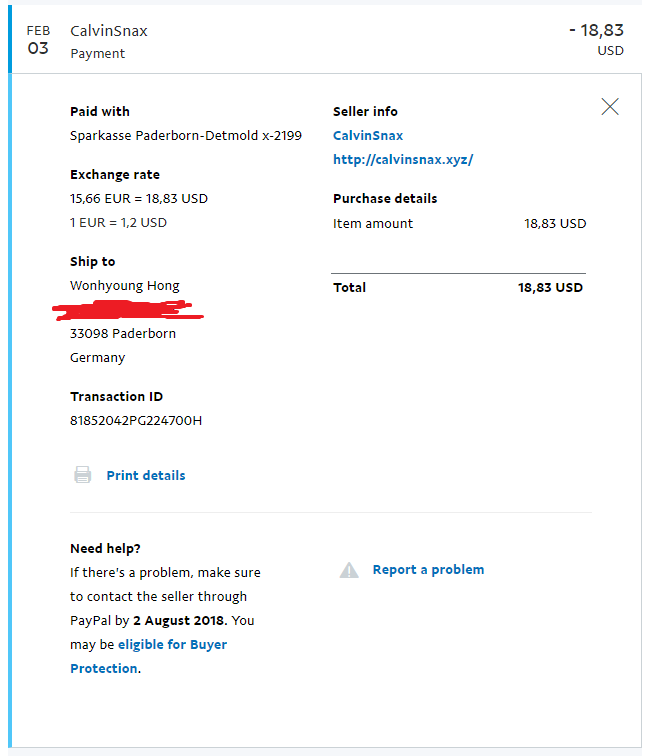The height and width of the screenshot is (756, 650).
Task: Click the red redacted address line
Action: click(x=128, y=310)
